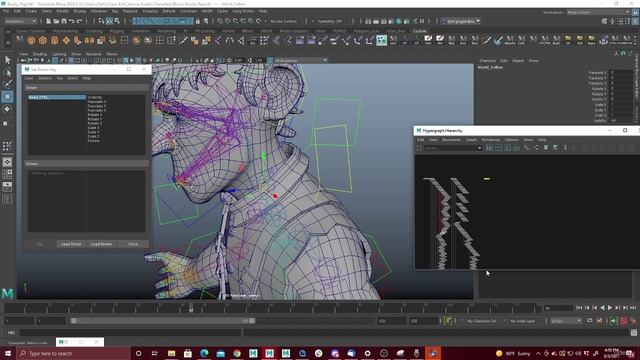Image resolution: width=640 pixels, height=360 pixels.
Task: Toggle viewport grid display button
Action: 71,60
